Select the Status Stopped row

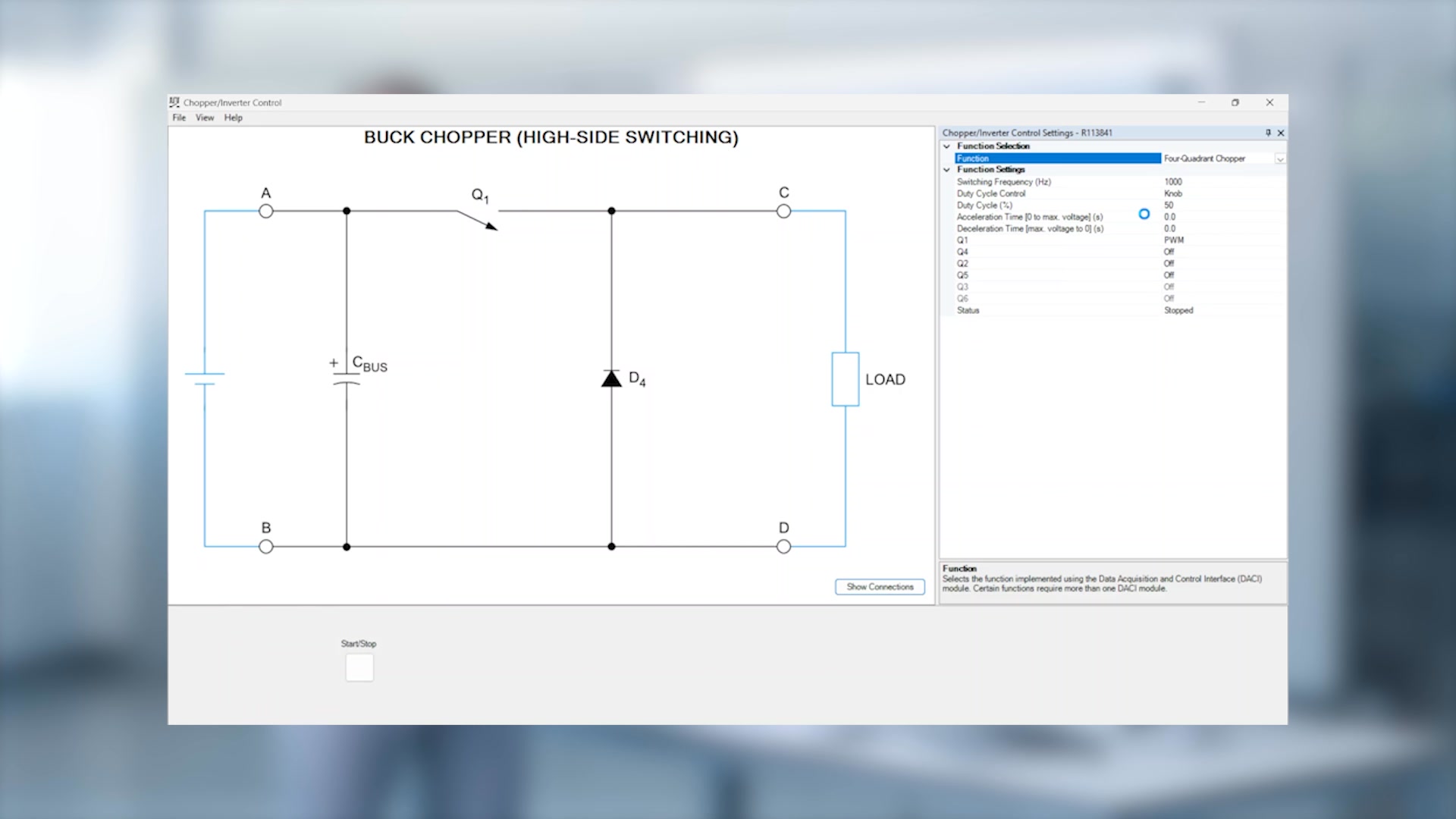click(1119, 310)
